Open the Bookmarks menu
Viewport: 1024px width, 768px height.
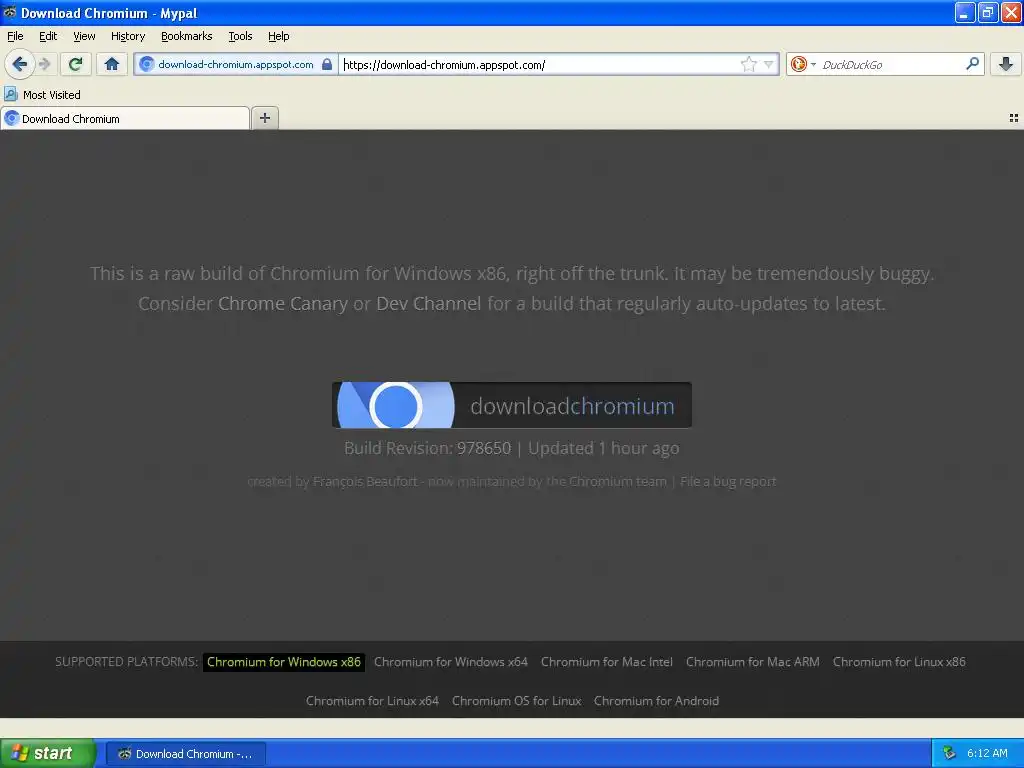click(187, 36)
